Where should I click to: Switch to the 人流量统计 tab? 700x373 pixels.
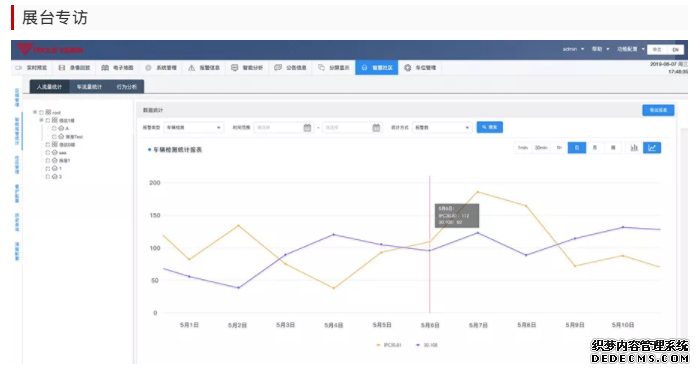tap(49, 87)
